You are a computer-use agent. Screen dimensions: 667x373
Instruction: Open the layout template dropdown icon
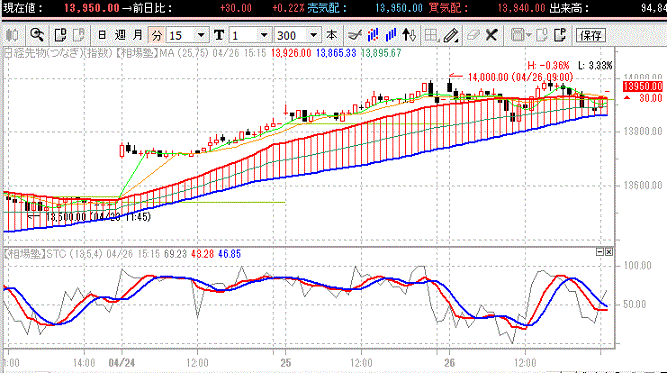coord(521,35)
